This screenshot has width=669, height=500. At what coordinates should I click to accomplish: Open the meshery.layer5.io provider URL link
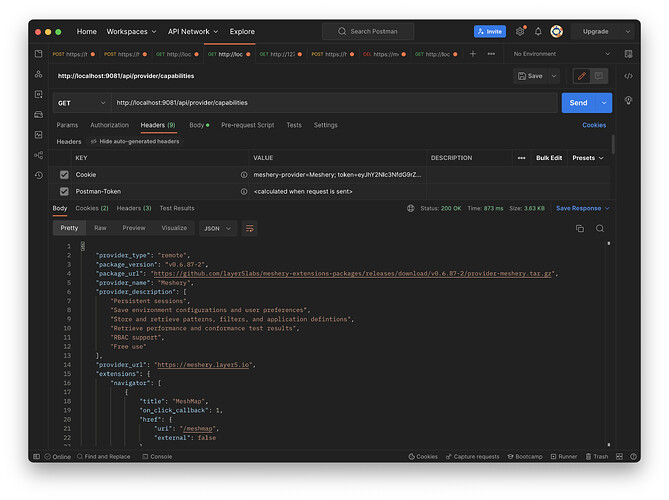pos(203,365)
